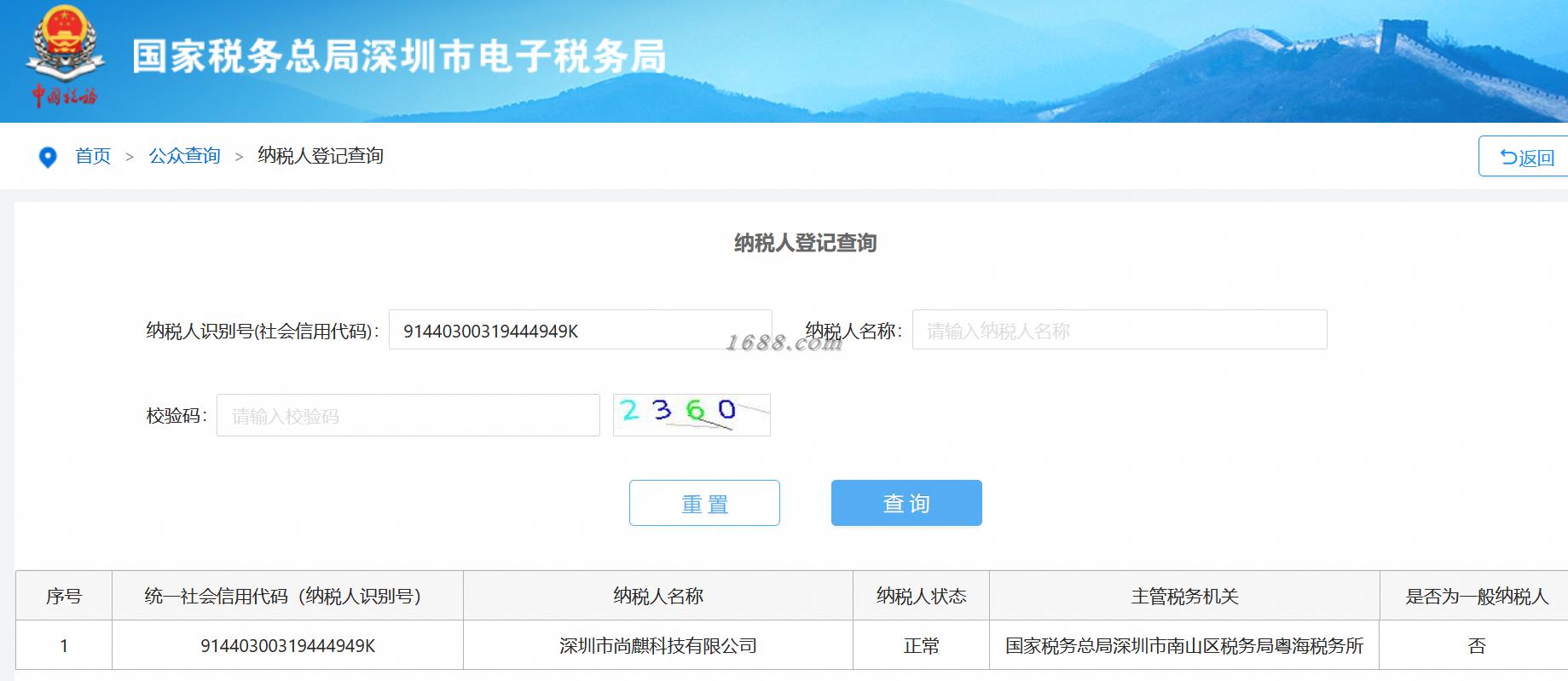Open 公众查询 breadcrumb link

tap(185, 156)
